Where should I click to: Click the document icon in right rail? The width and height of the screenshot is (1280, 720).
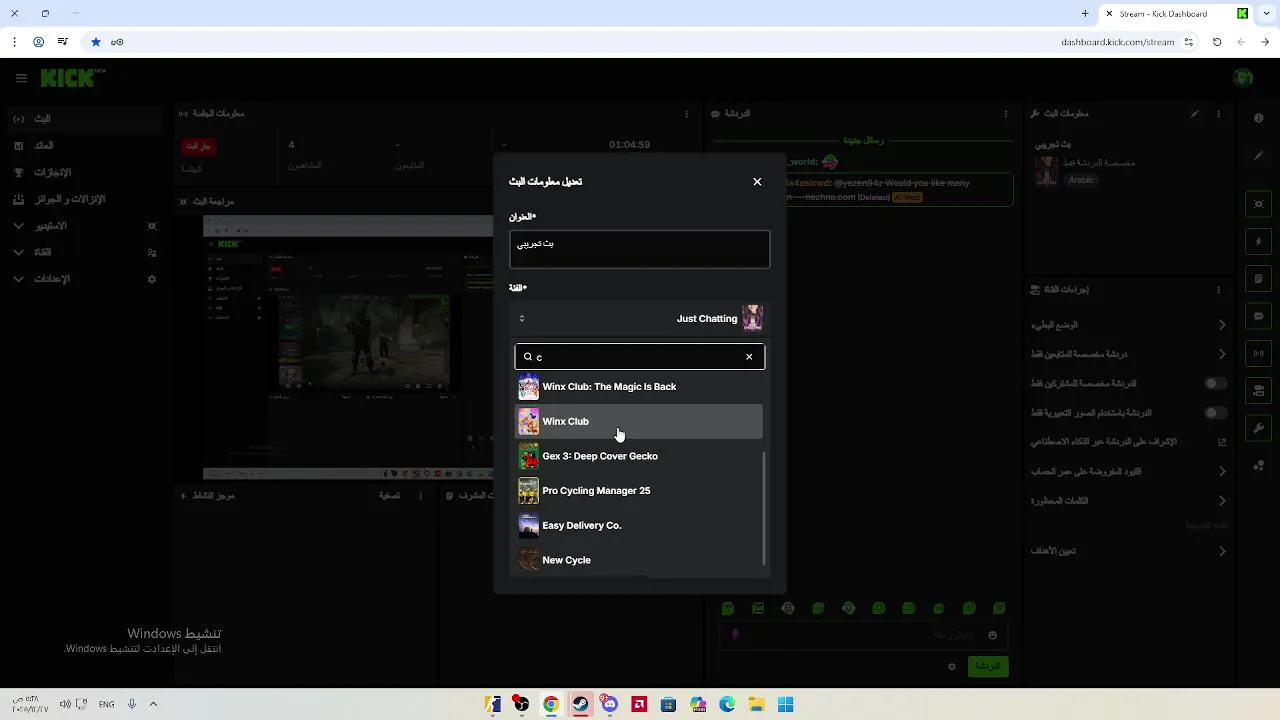(x=1258, y=279)
